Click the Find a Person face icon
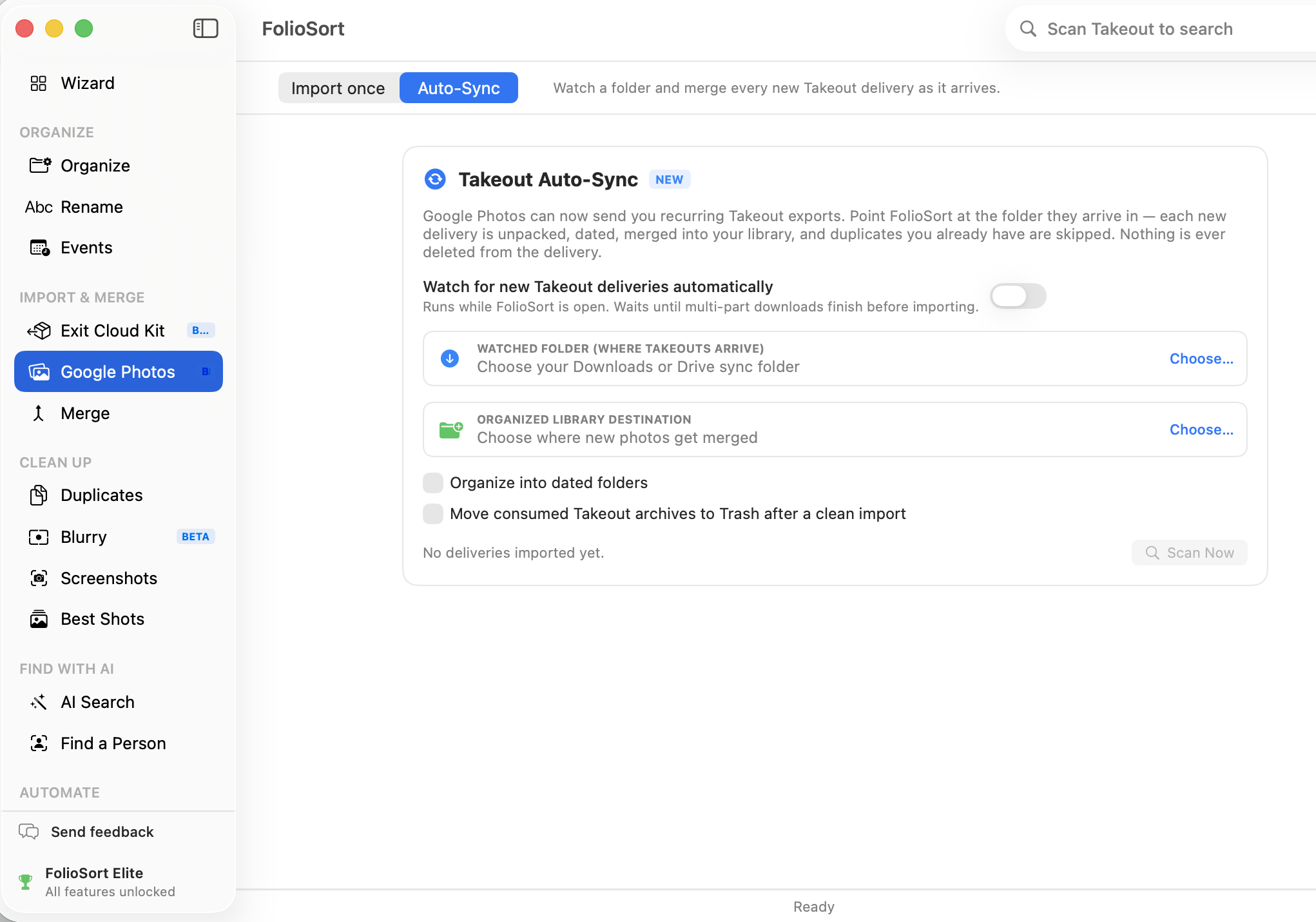Viewport: 1316px width, 922px height. tap(39, 743)
